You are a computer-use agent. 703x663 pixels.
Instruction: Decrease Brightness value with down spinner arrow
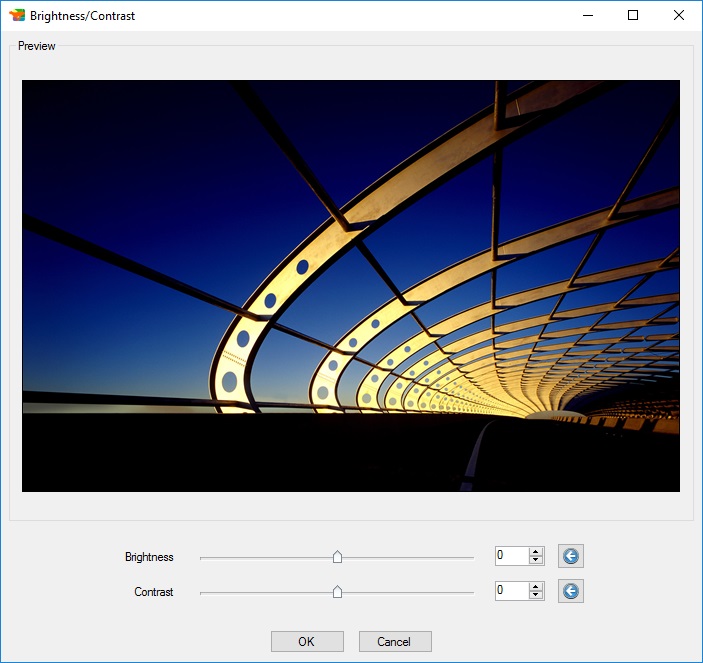[x=536, y=560]
